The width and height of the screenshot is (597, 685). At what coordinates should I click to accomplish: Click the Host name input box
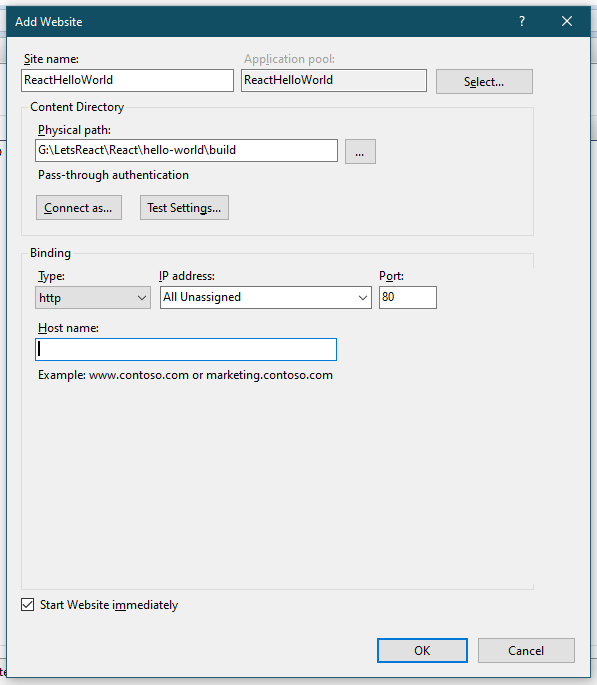(x=186, y=349)
